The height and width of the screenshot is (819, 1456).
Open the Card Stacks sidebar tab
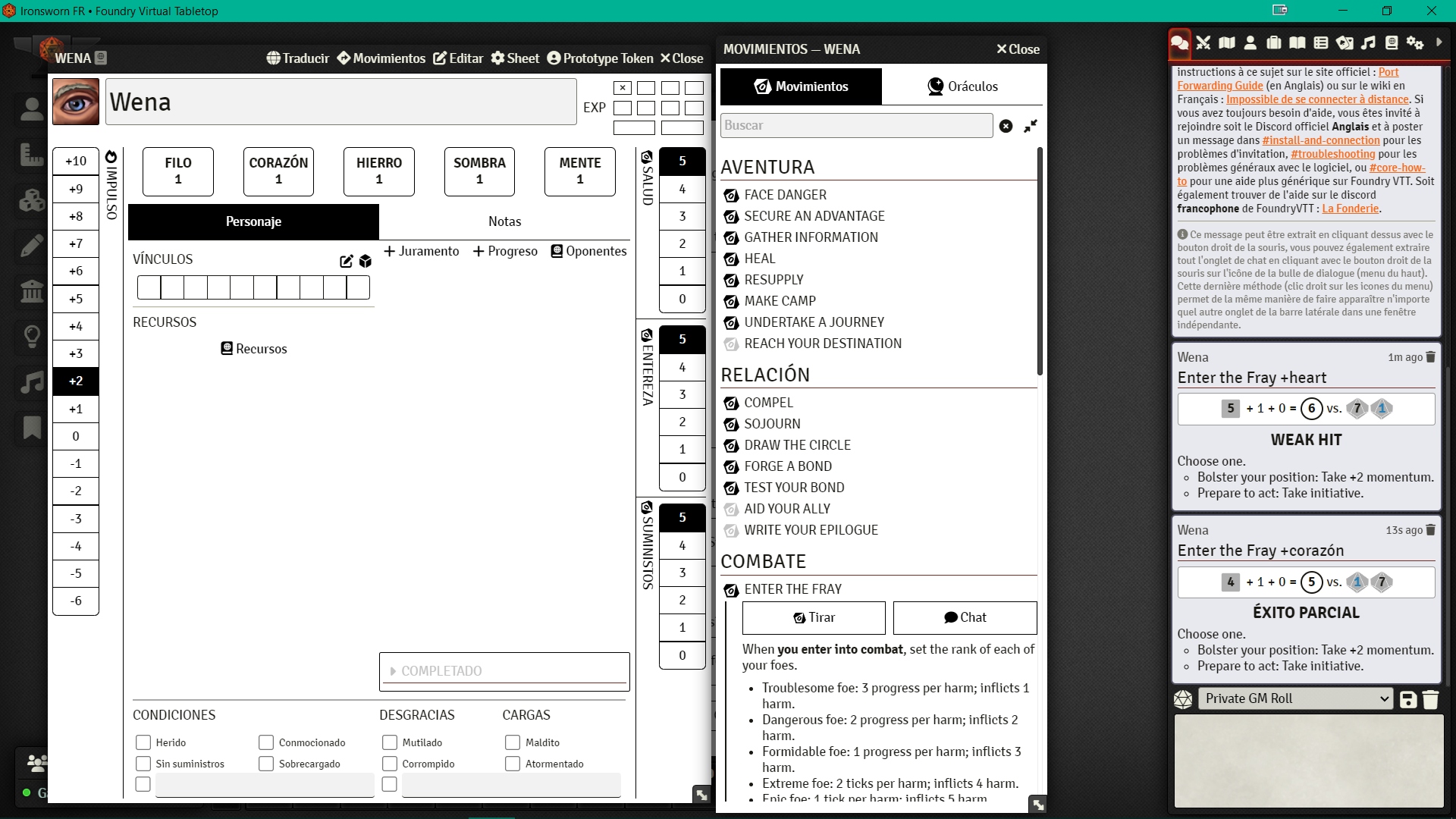(1345, 43)
